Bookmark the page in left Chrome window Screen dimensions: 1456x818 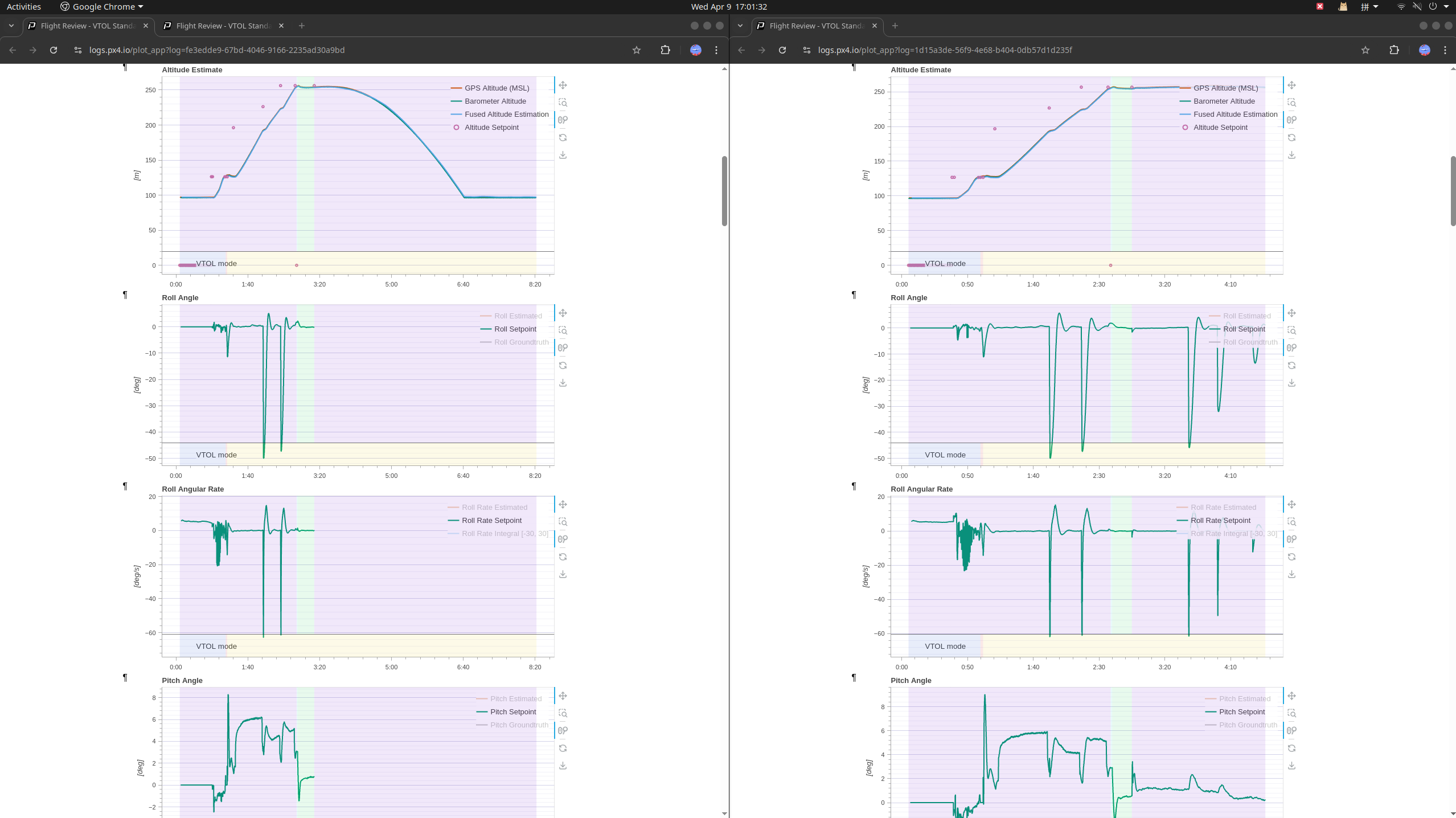(637, 50)
